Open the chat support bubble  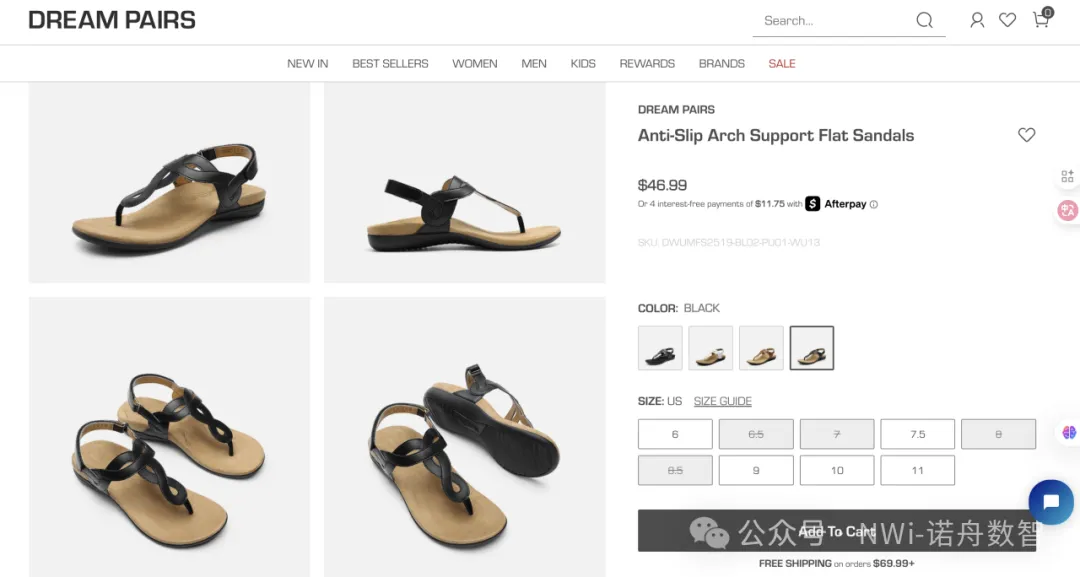pyautogui.click(x=1050, y=502)
